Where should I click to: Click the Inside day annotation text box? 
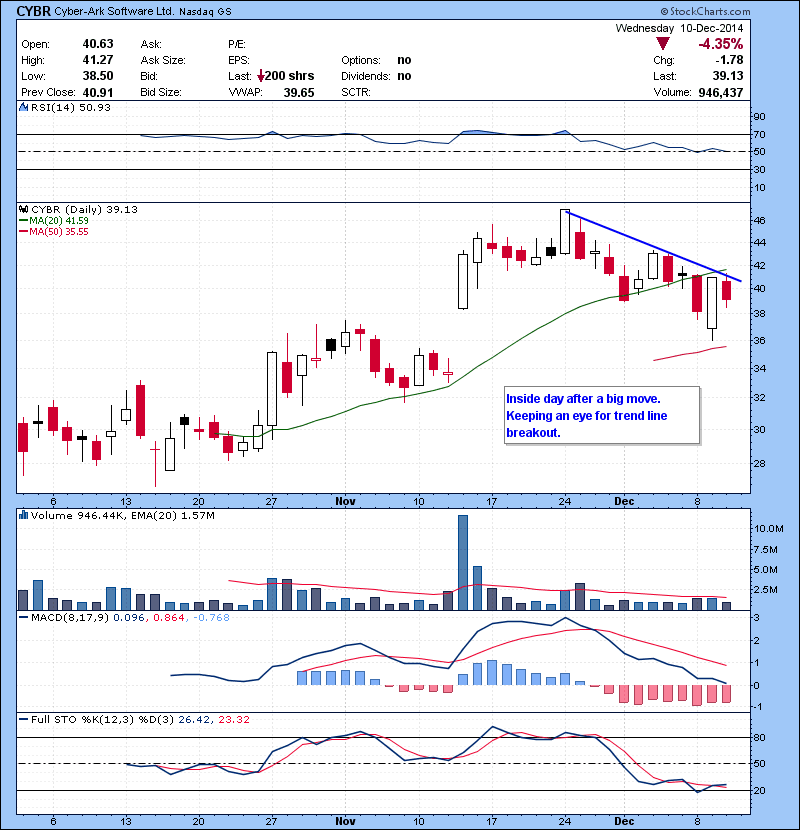pyautogui.click(x=602, y=416)
